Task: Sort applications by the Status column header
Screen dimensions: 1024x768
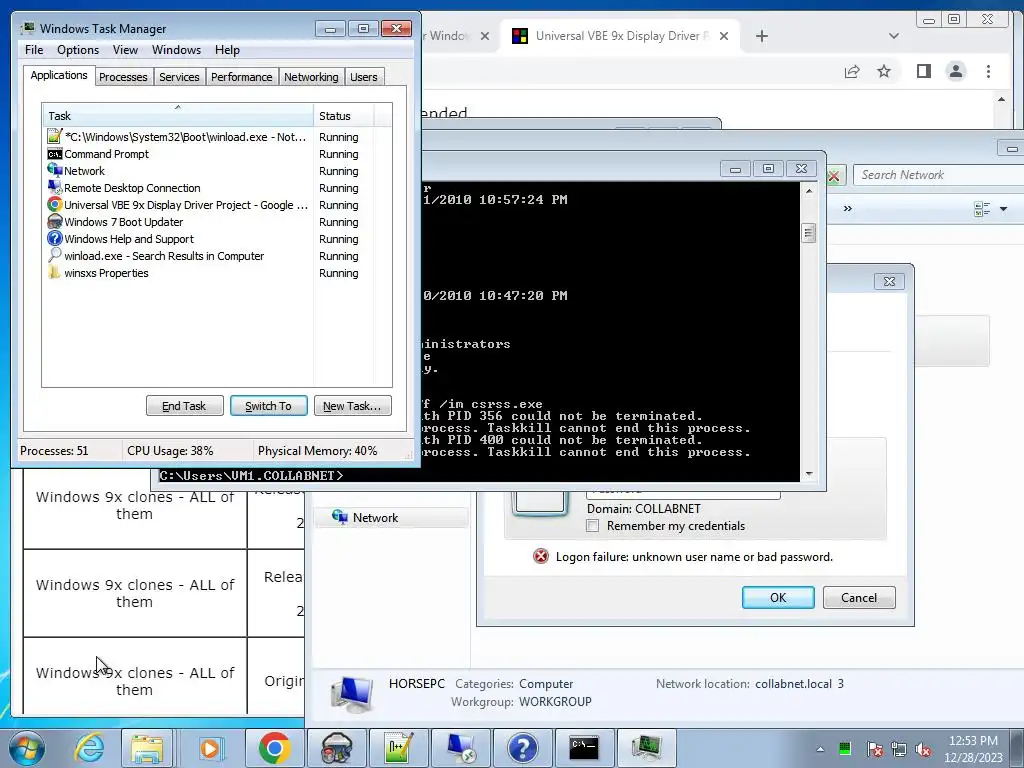Action: 343,116
